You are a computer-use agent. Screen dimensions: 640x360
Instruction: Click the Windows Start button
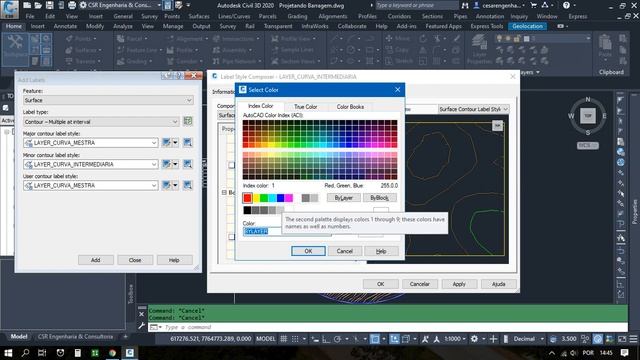(8, 353)
